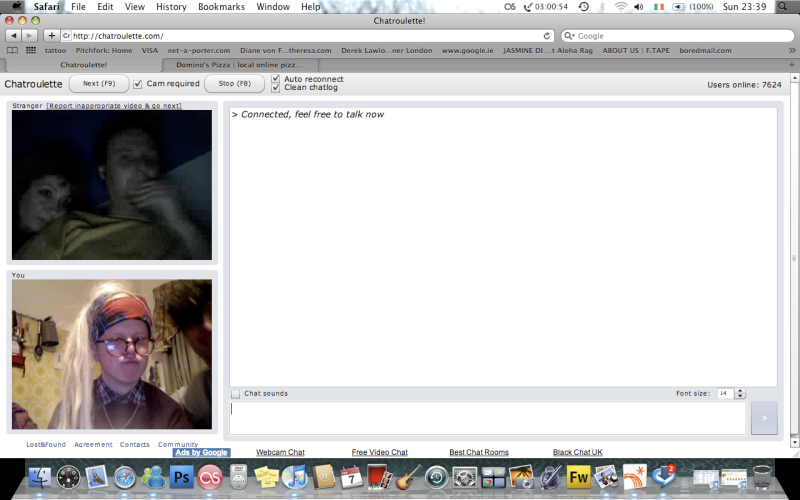This screenshot has height=500, width=800.
Task: Show more bookmarks via the chevron overflow
Action: coord(792,50)
